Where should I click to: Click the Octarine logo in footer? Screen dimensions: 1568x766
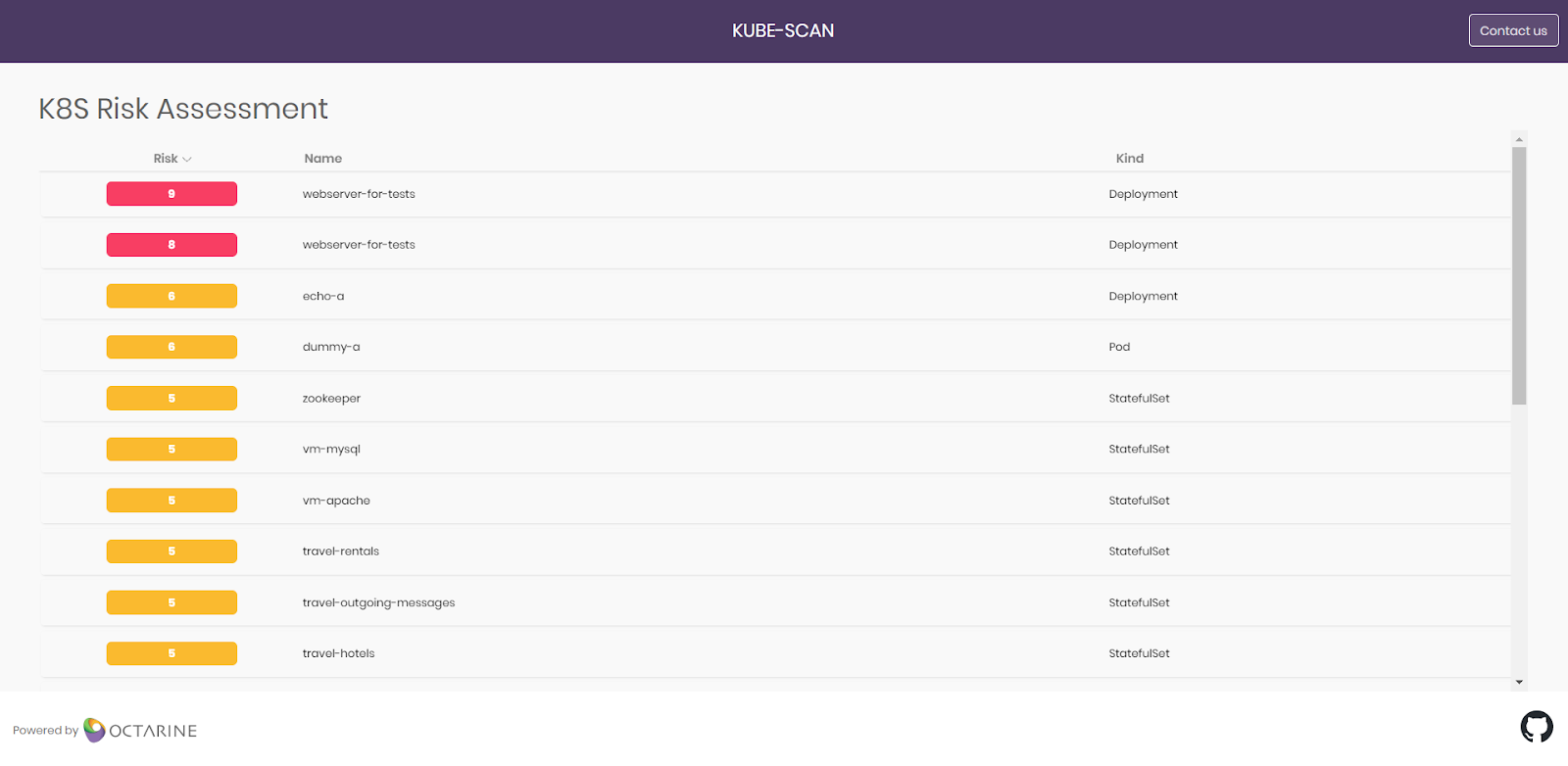[x=140, y=730]
